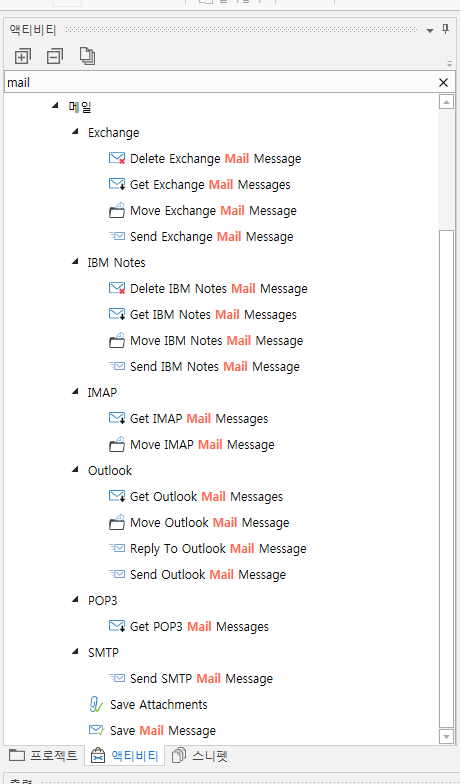Select the Get IMAP Mail Messages label
The height and width of the screenshot is (784, 460).
coord(199,419)
